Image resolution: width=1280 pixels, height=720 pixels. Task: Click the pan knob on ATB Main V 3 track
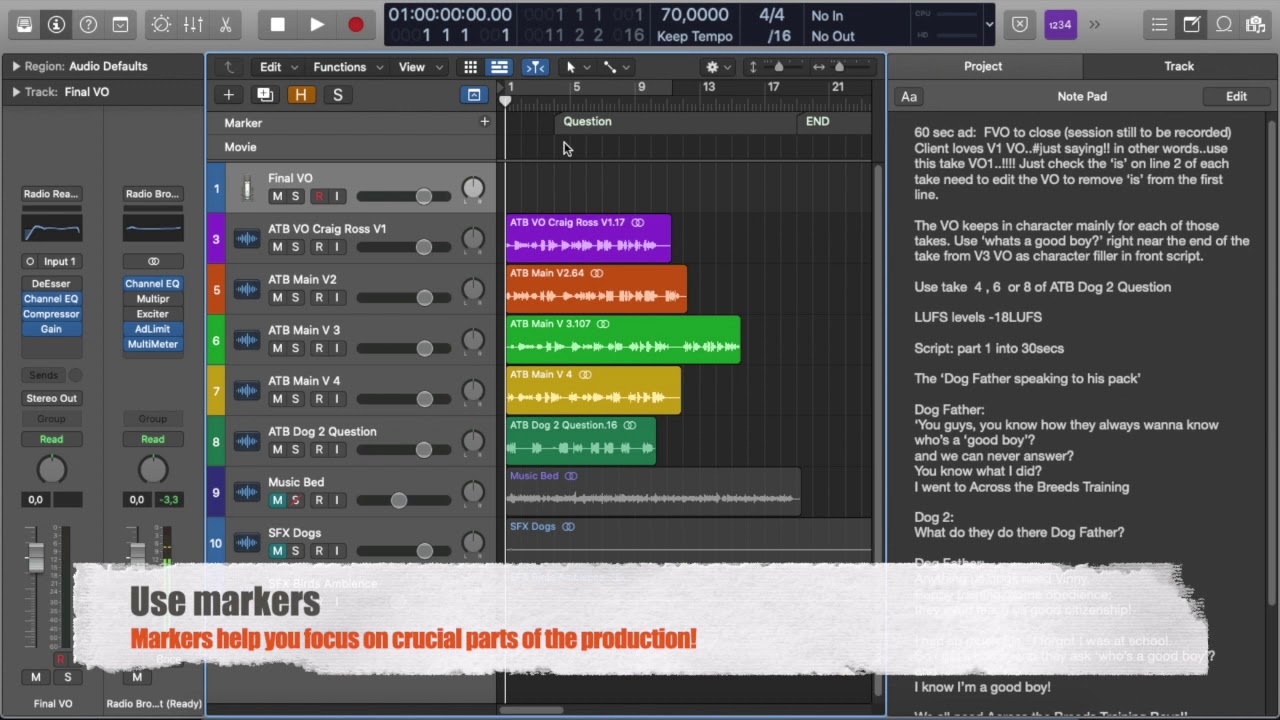pyautogui.click(x=472, y=341)
